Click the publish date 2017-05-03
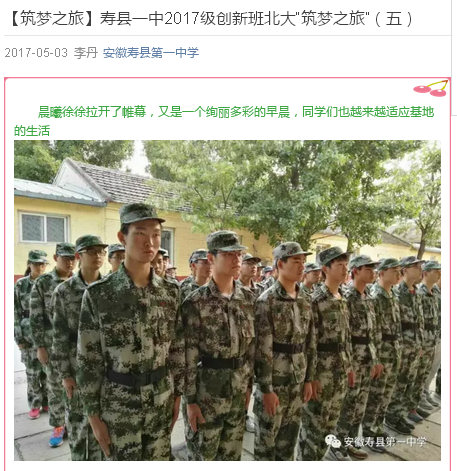The image size is (457, 471). pos(36,53)
